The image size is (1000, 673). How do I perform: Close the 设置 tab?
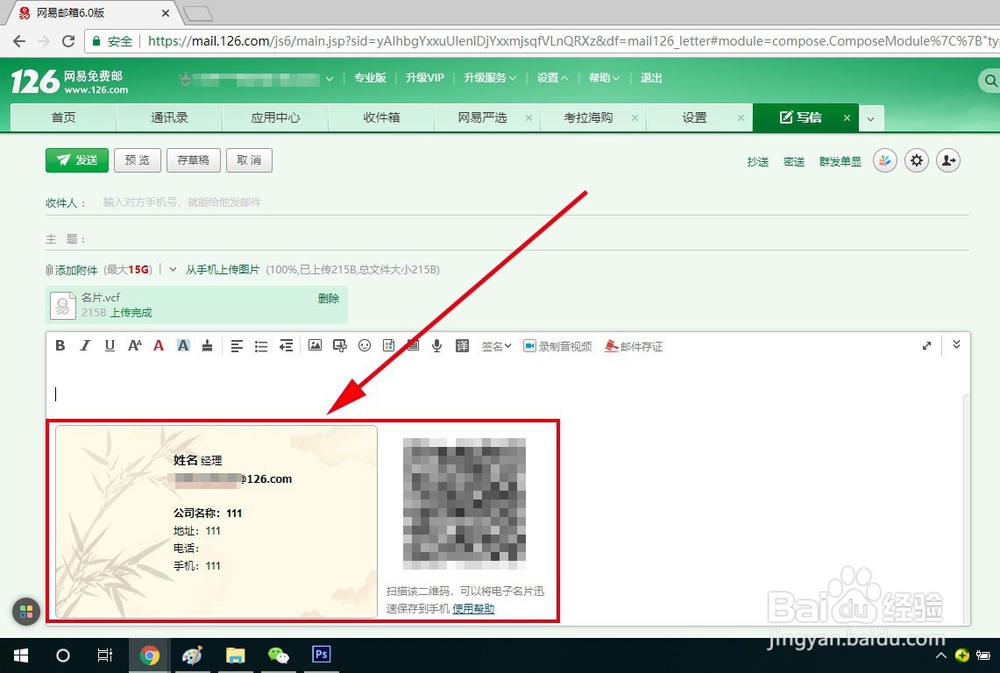[x=740, y=118]
